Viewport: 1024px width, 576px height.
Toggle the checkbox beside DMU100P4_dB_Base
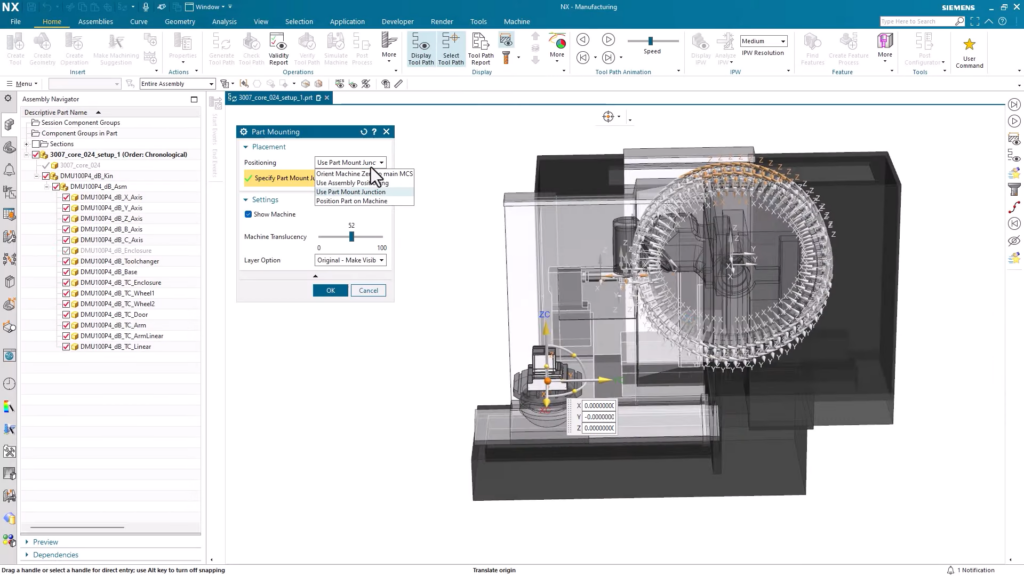click(67, 270)
